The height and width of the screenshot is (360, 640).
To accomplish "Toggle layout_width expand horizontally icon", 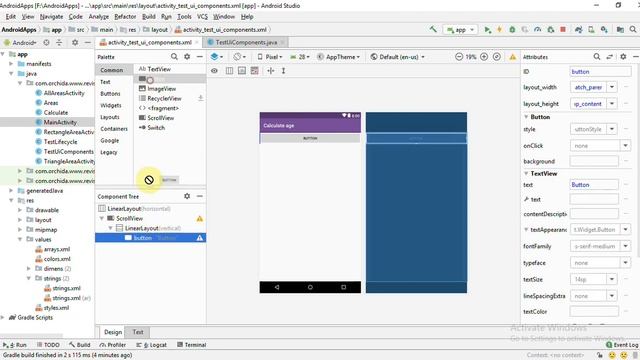I will tap(271, 71).
